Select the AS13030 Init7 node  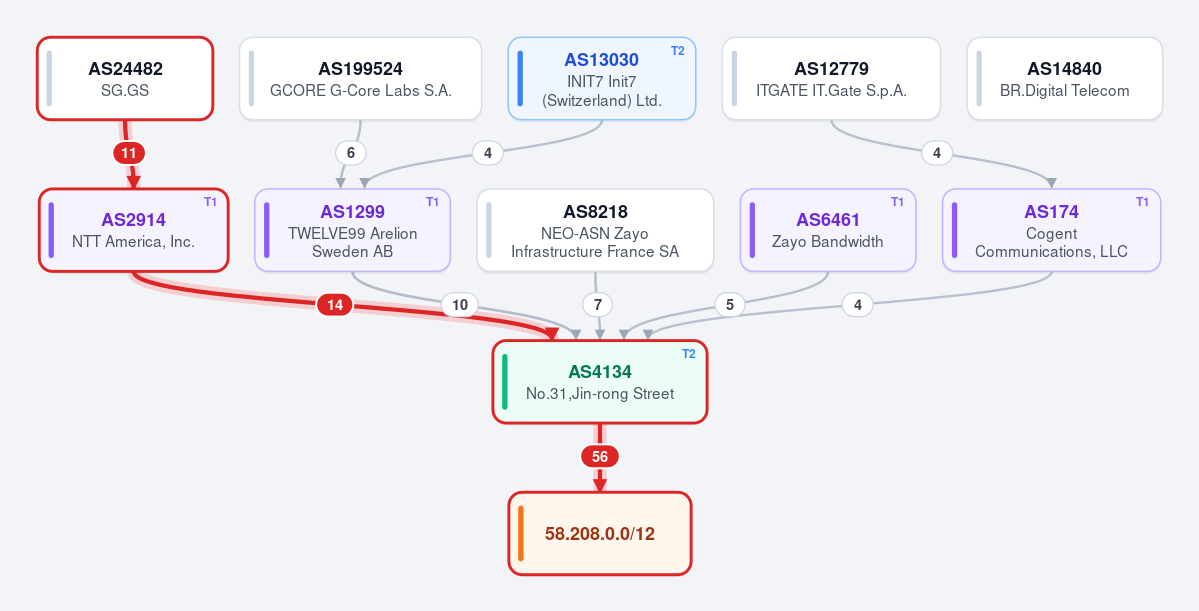[602, 79]
